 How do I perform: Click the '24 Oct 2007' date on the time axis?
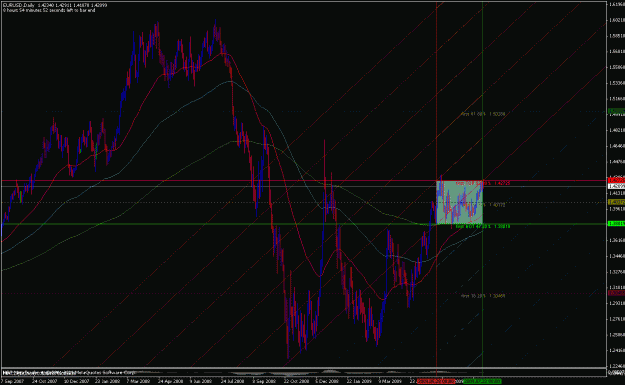tap(45, 381)
